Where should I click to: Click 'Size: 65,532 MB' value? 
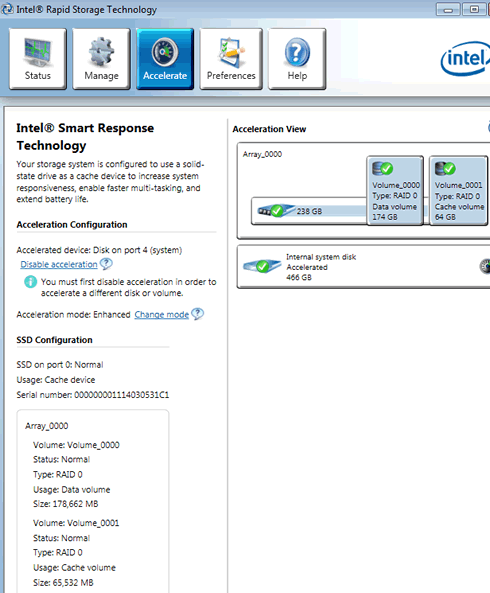click(x=63, y=583)
